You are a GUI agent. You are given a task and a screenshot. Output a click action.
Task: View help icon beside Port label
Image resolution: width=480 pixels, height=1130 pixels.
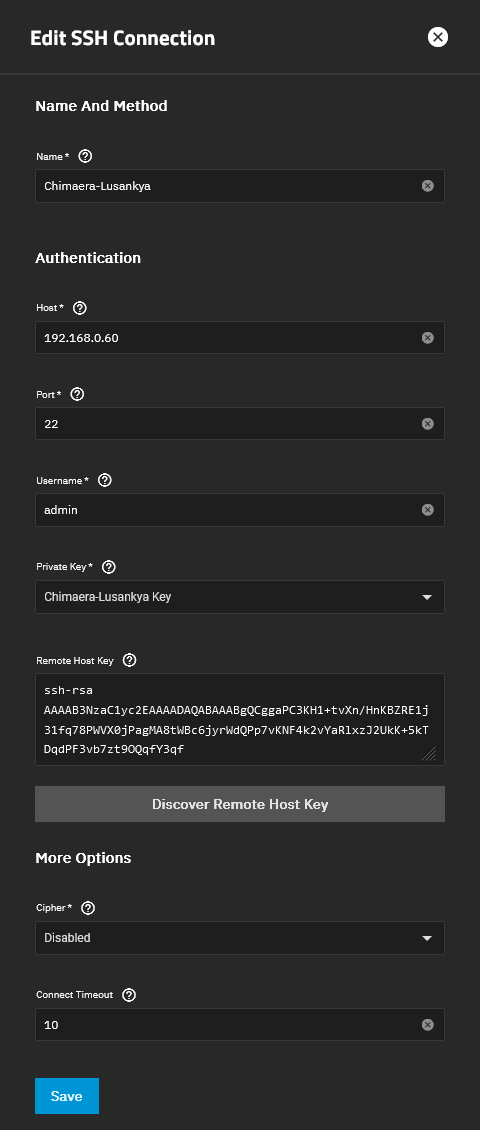click(x=78, y=394)
